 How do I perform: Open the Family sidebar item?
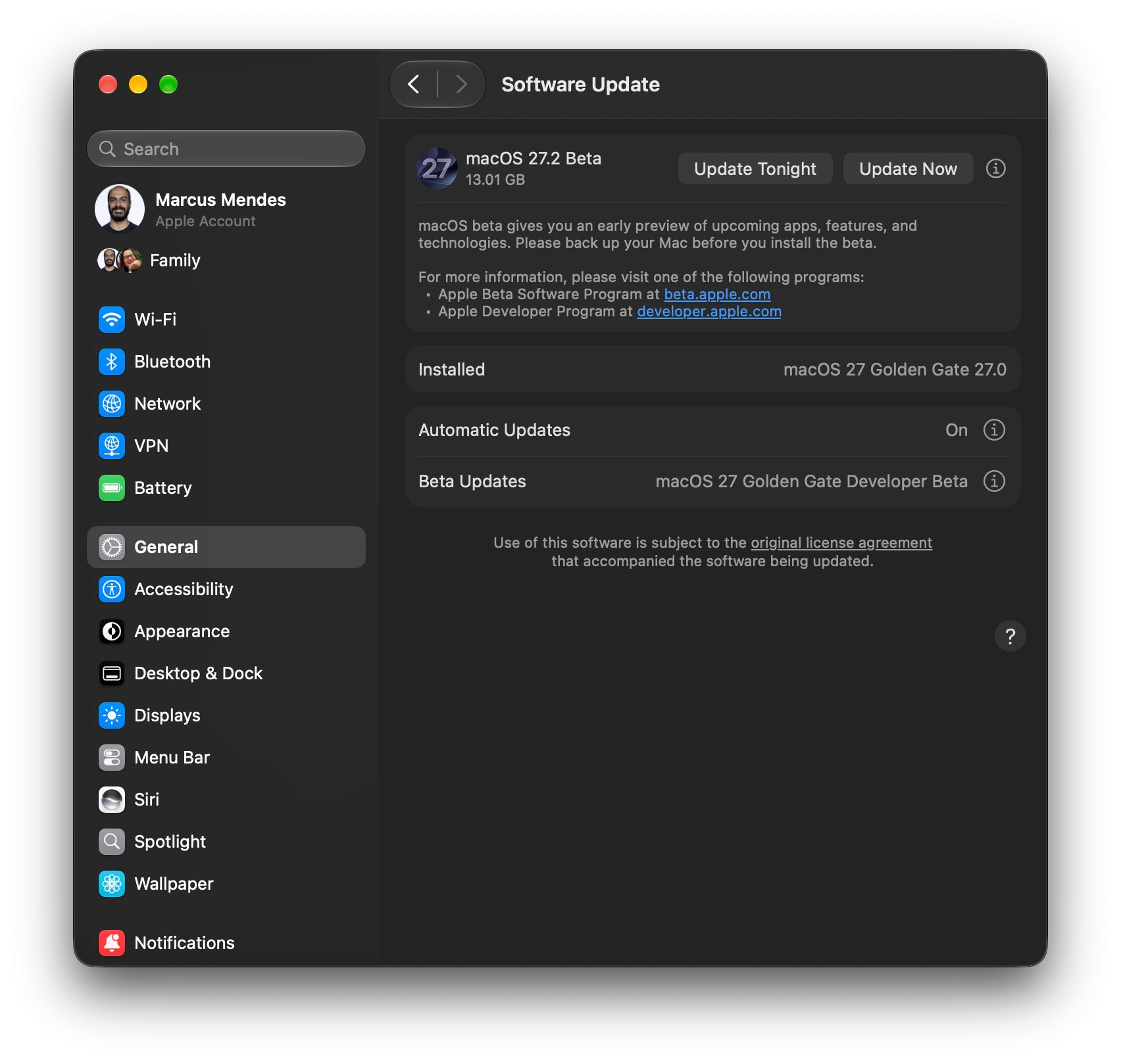226,260
